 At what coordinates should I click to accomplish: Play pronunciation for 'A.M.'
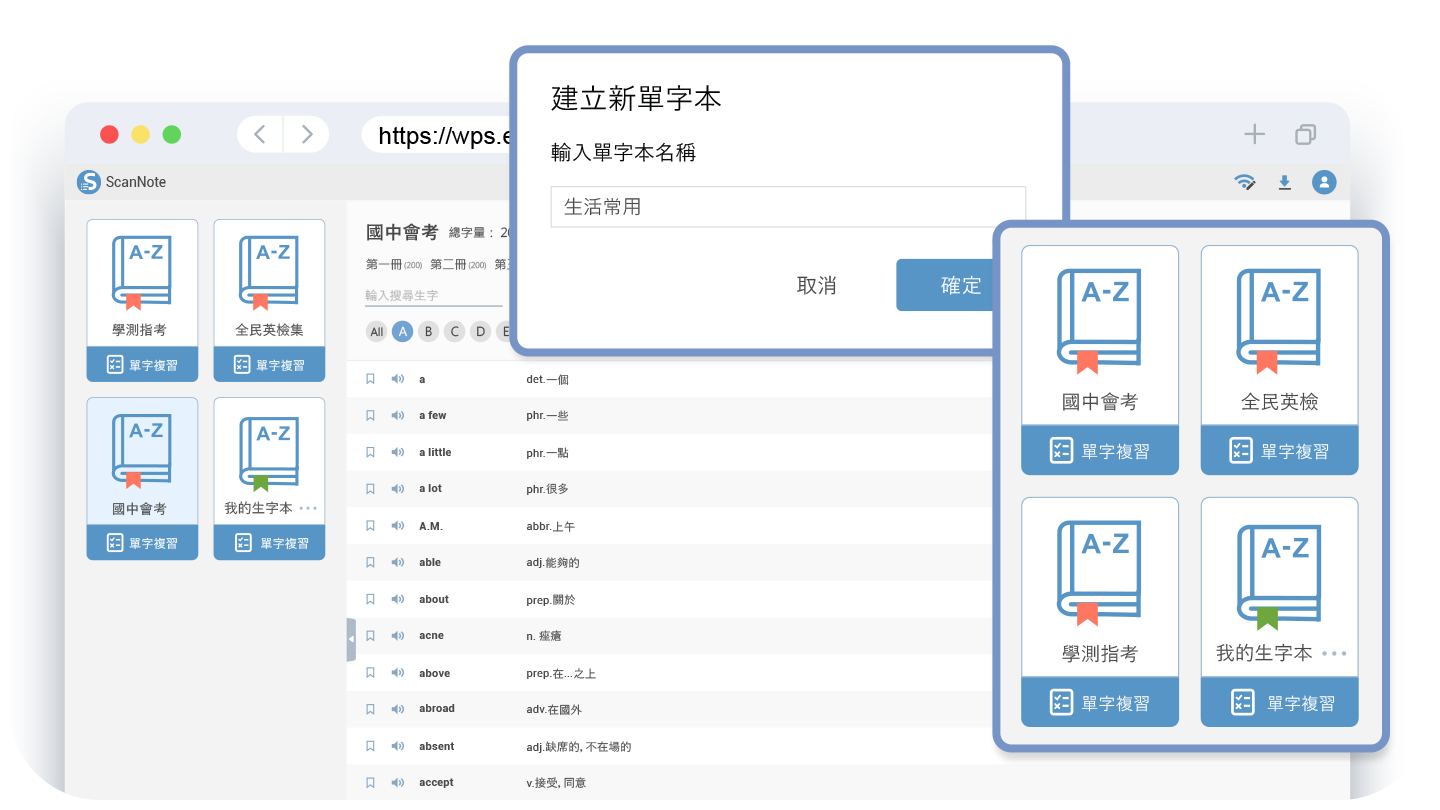(x=398, y=526)
